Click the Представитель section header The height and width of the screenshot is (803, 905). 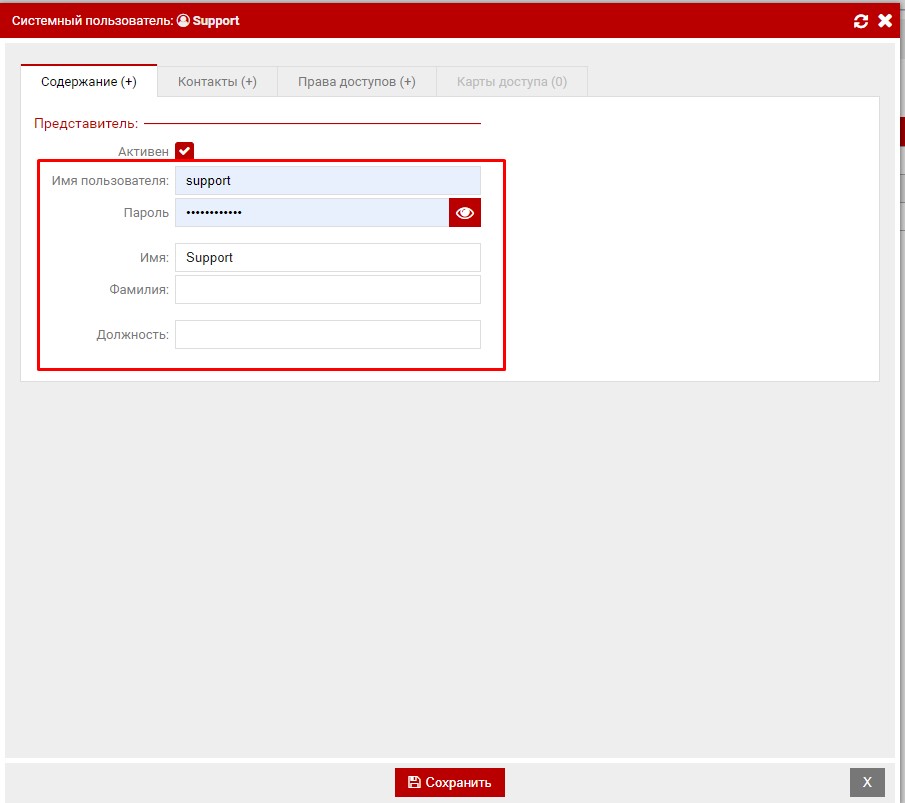pos(86,123)
